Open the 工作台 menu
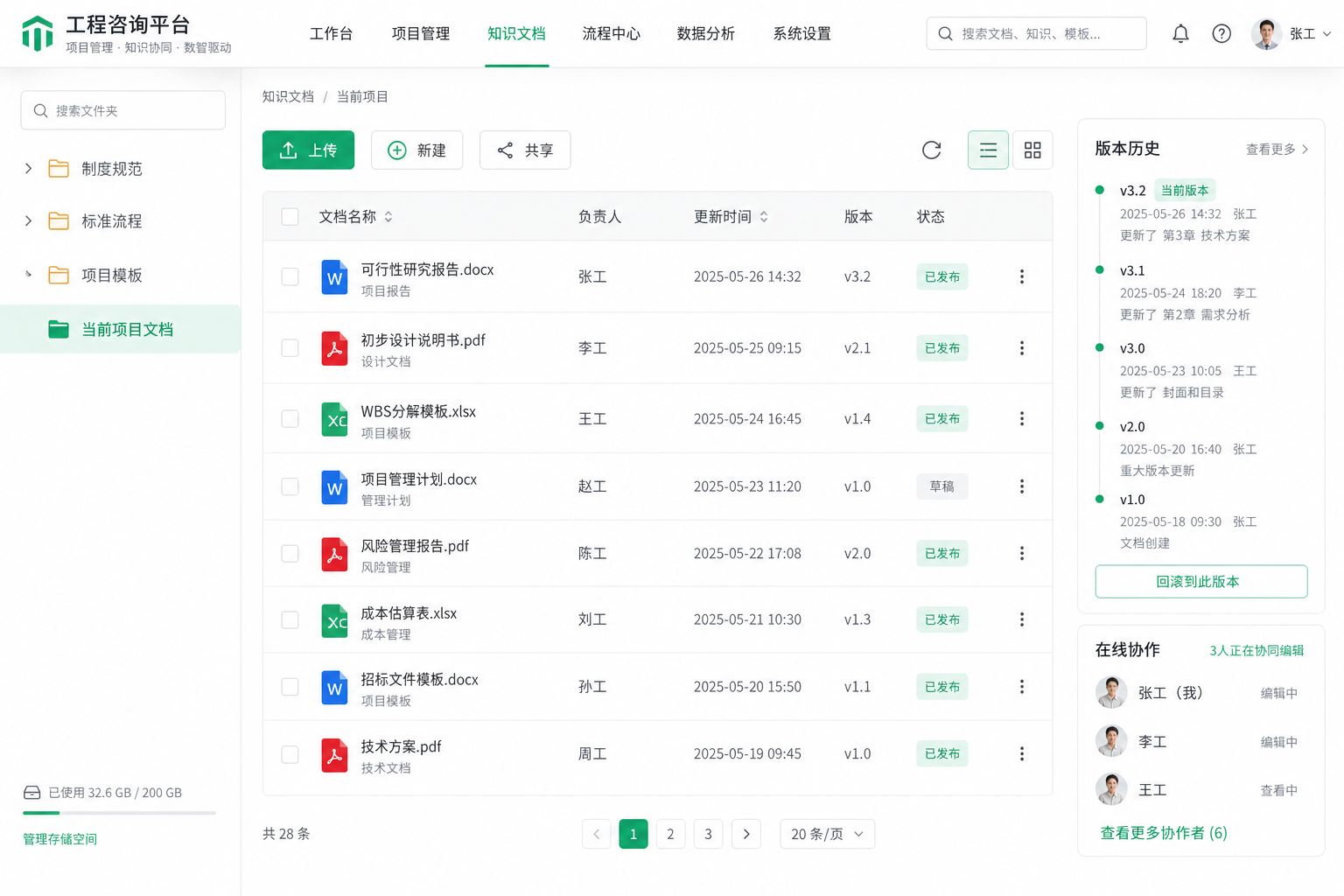This screenshot has height=896, width=1344. [x=331, y=33]
